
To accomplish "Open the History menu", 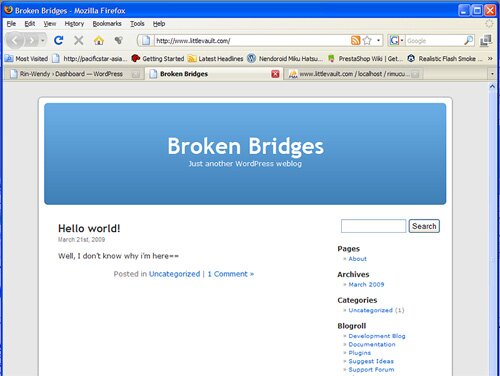I will (74, 24).
